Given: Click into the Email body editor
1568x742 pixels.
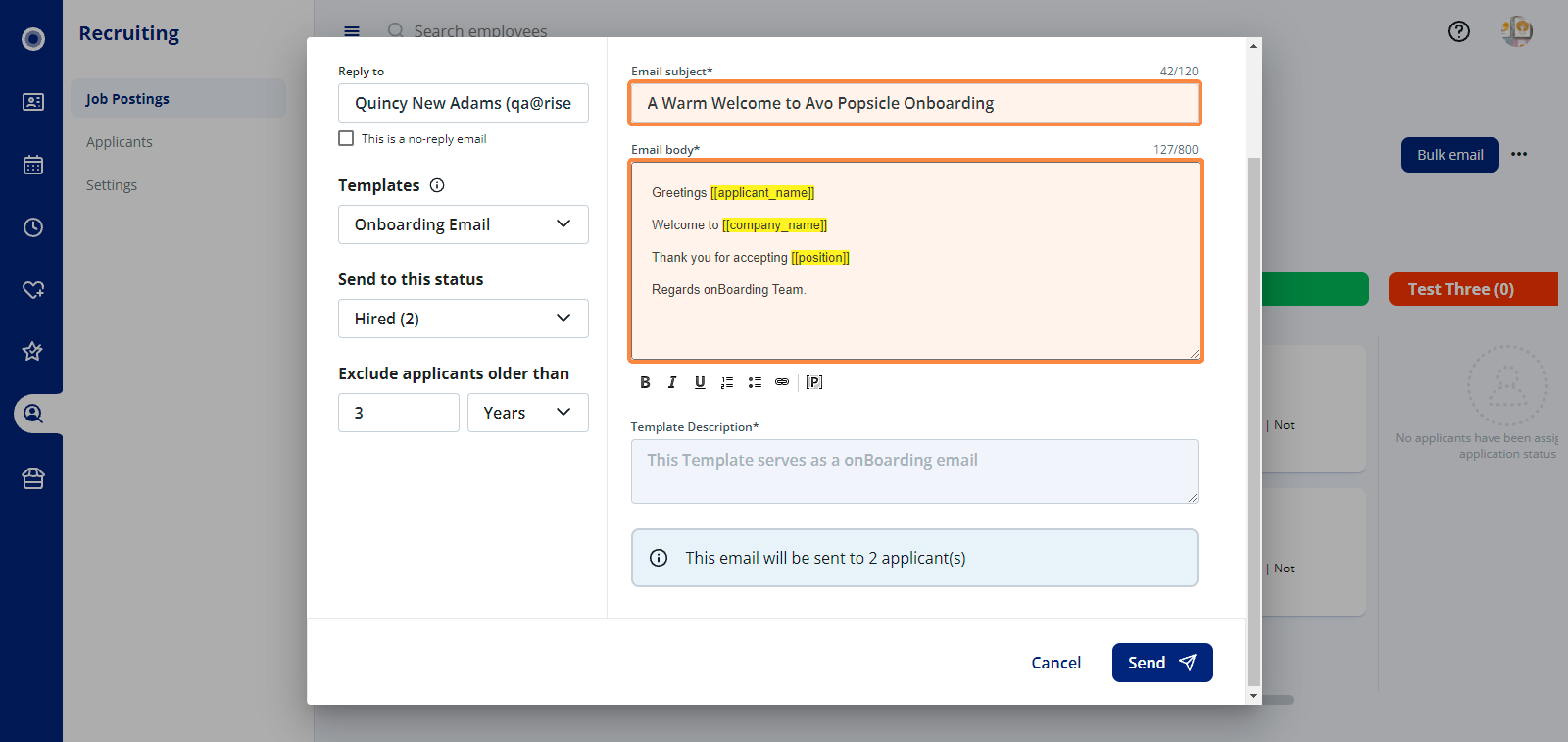Looking at the screenshot, I should coord(914,261).
